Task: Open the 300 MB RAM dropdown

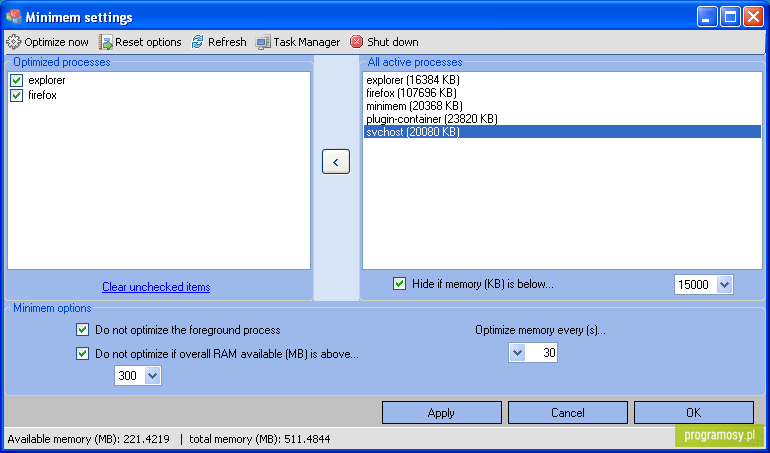Action: [153, 376]
